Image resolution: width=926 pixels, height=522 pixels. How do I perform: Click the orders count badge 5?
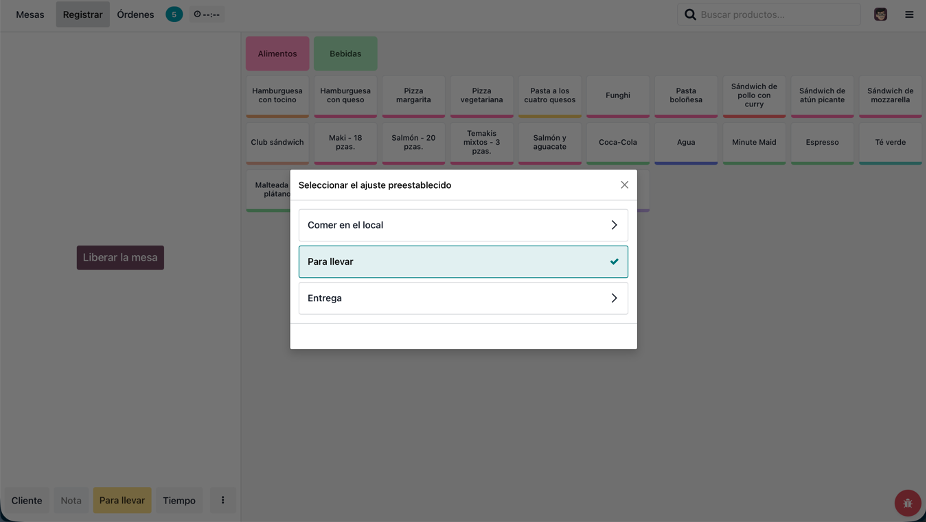174,15
